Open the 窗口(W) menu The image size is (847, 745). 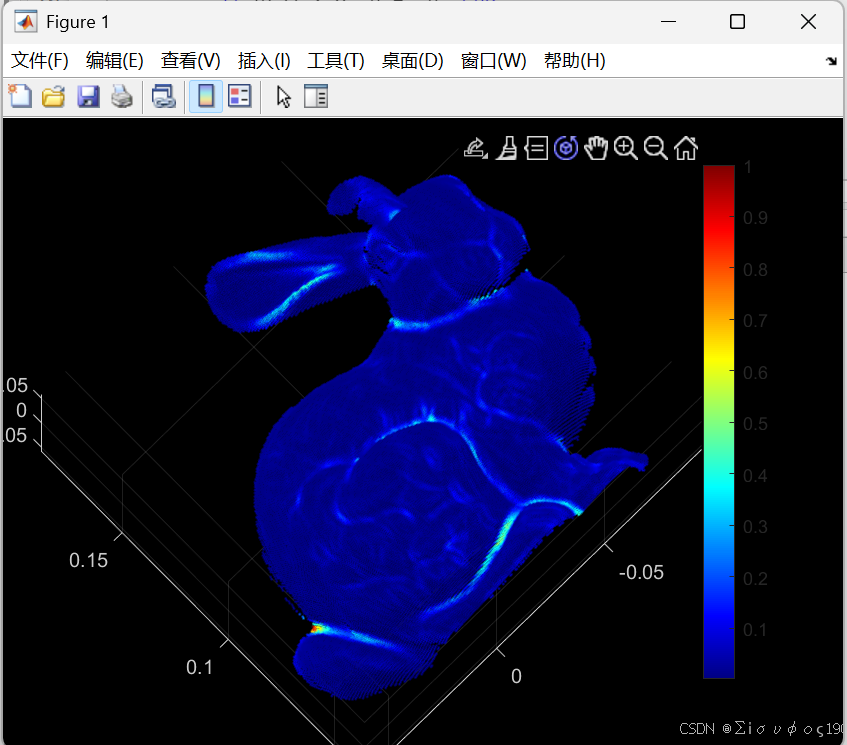(494, 61)
